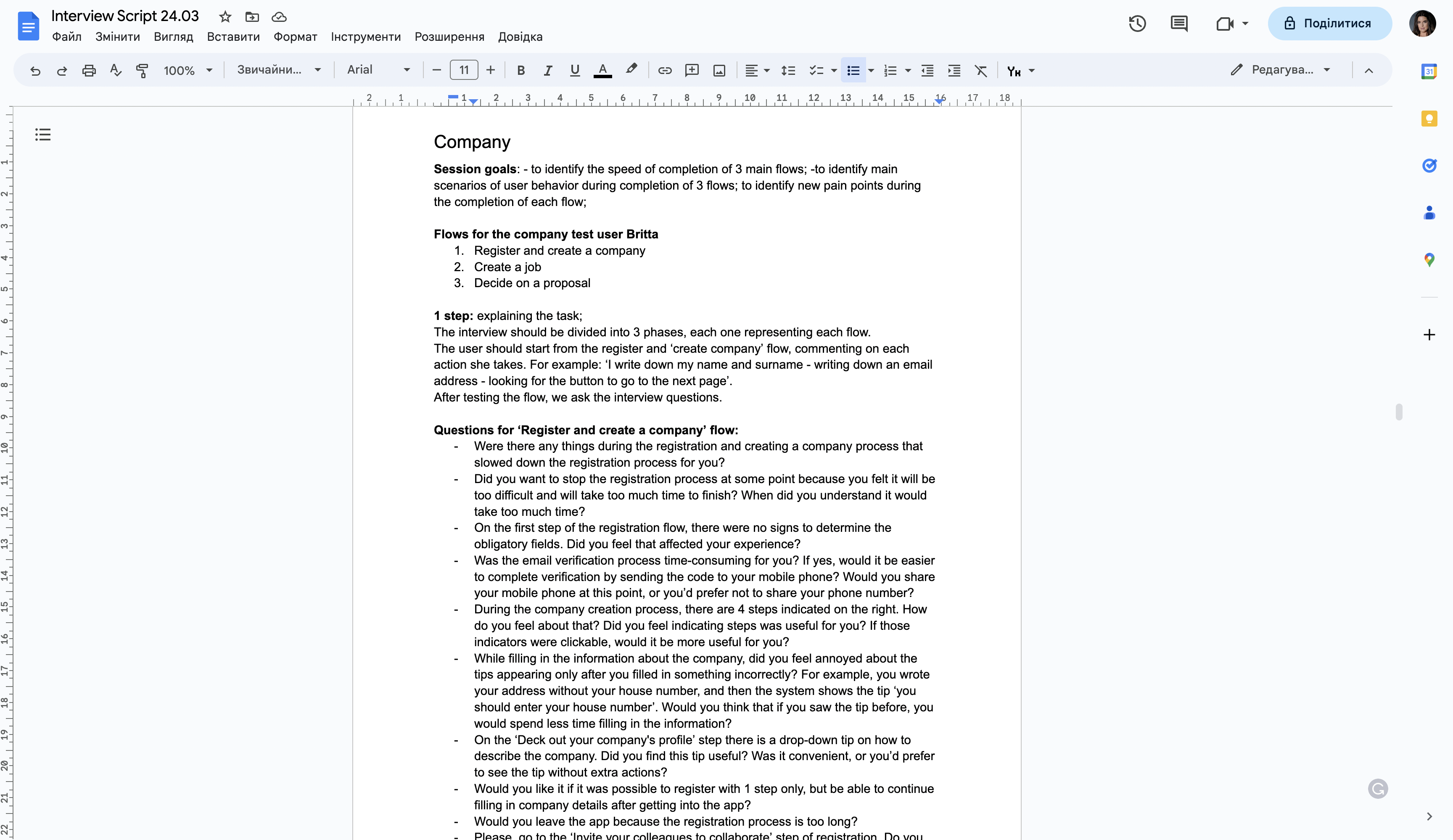The image size is (1453, 840).
Task: Open the Файл menu
Action: [x=67, y=37]
